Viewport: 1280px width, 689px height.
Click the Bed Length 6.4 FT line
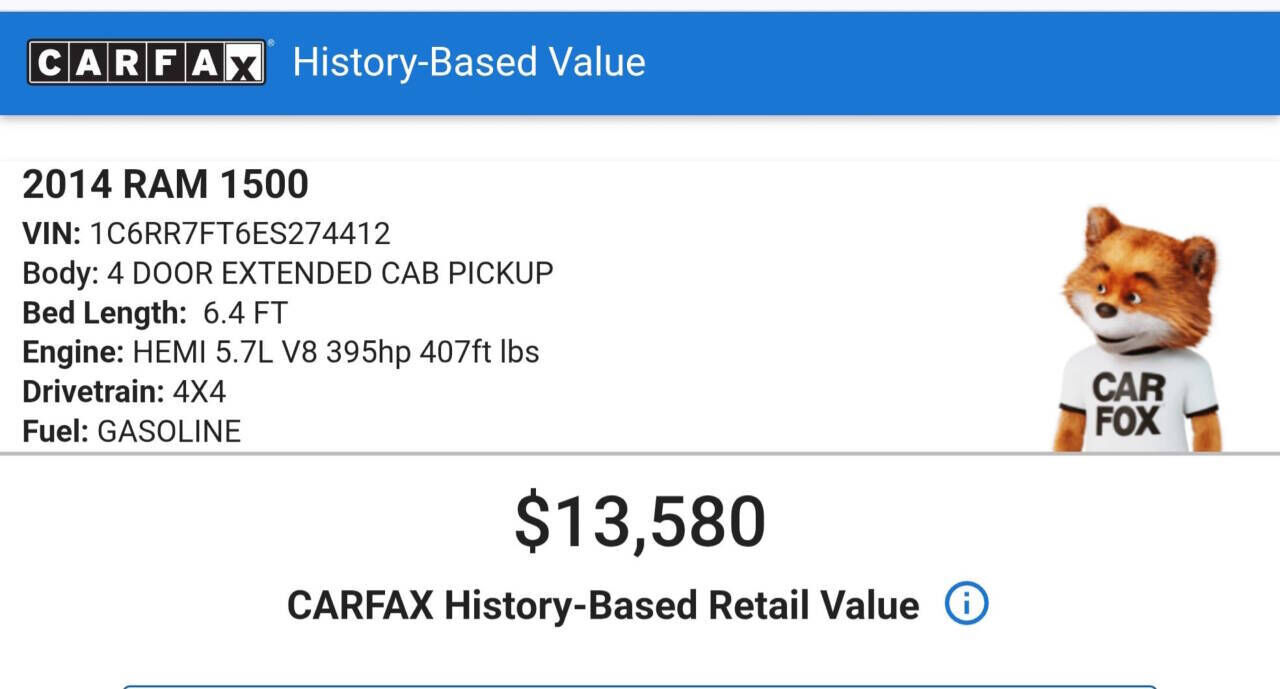155,313
